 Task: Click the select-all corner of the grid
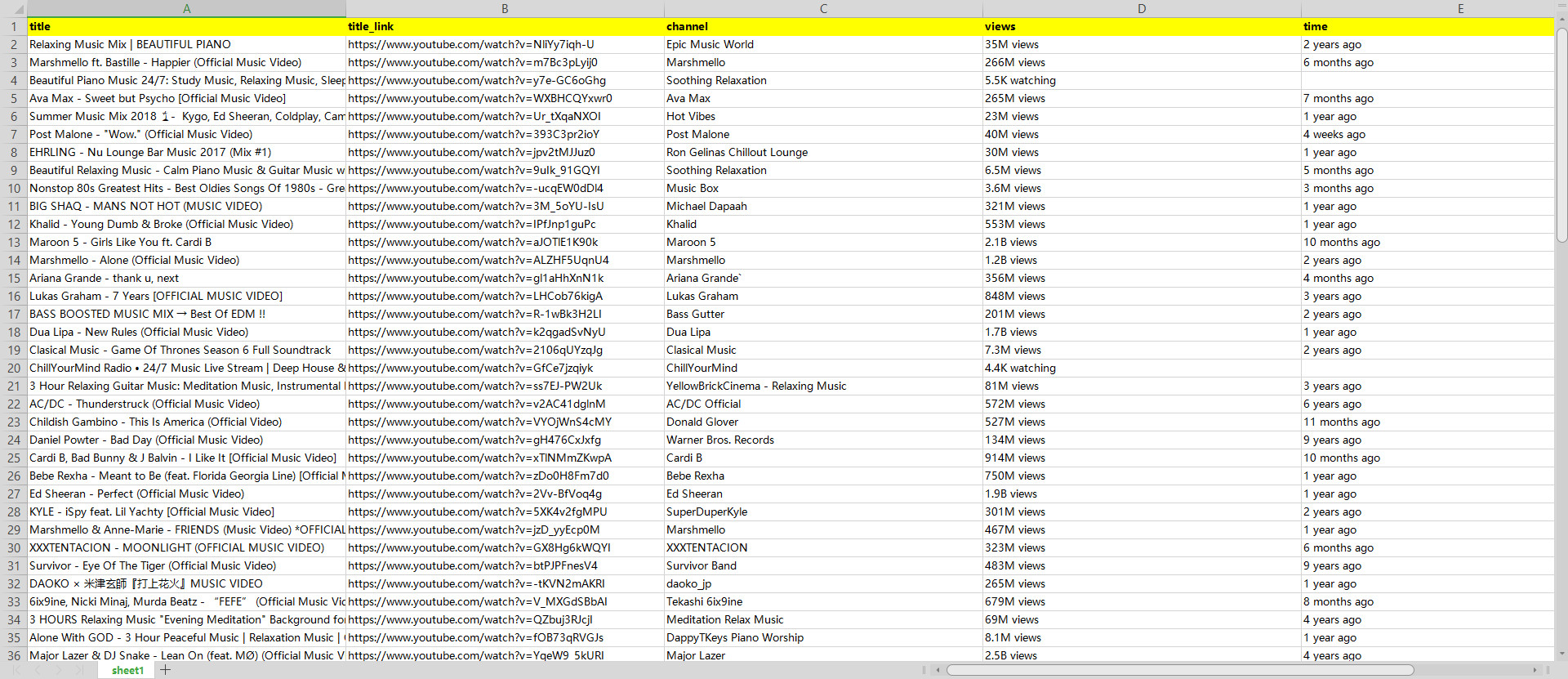(x=13, y=8)
